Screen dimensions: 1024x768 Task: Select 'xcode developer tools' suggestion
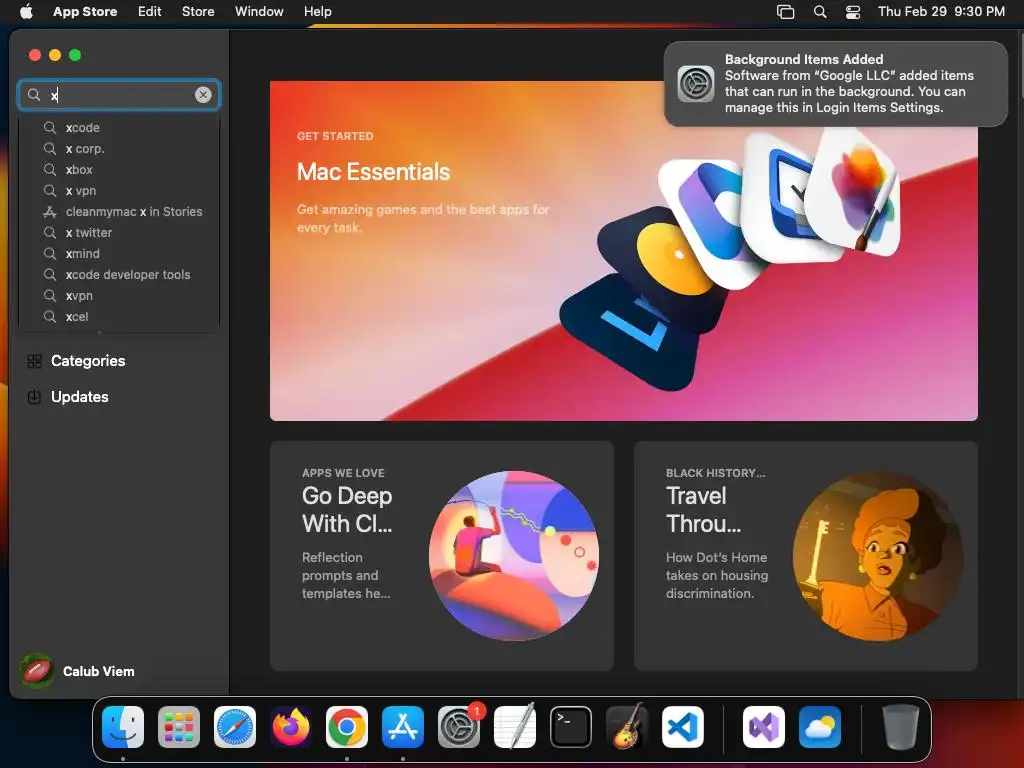(x=119, y=274)
